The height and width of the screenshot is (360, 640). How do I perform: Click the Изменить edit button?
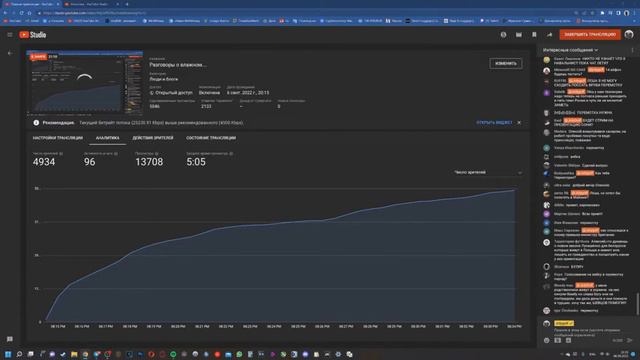click(506, 64)
